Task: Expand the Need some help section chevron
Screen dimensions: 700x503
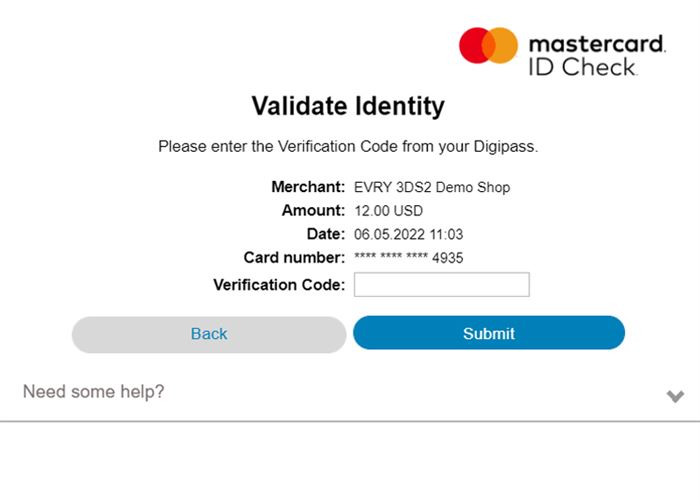Action: [675, 395]
